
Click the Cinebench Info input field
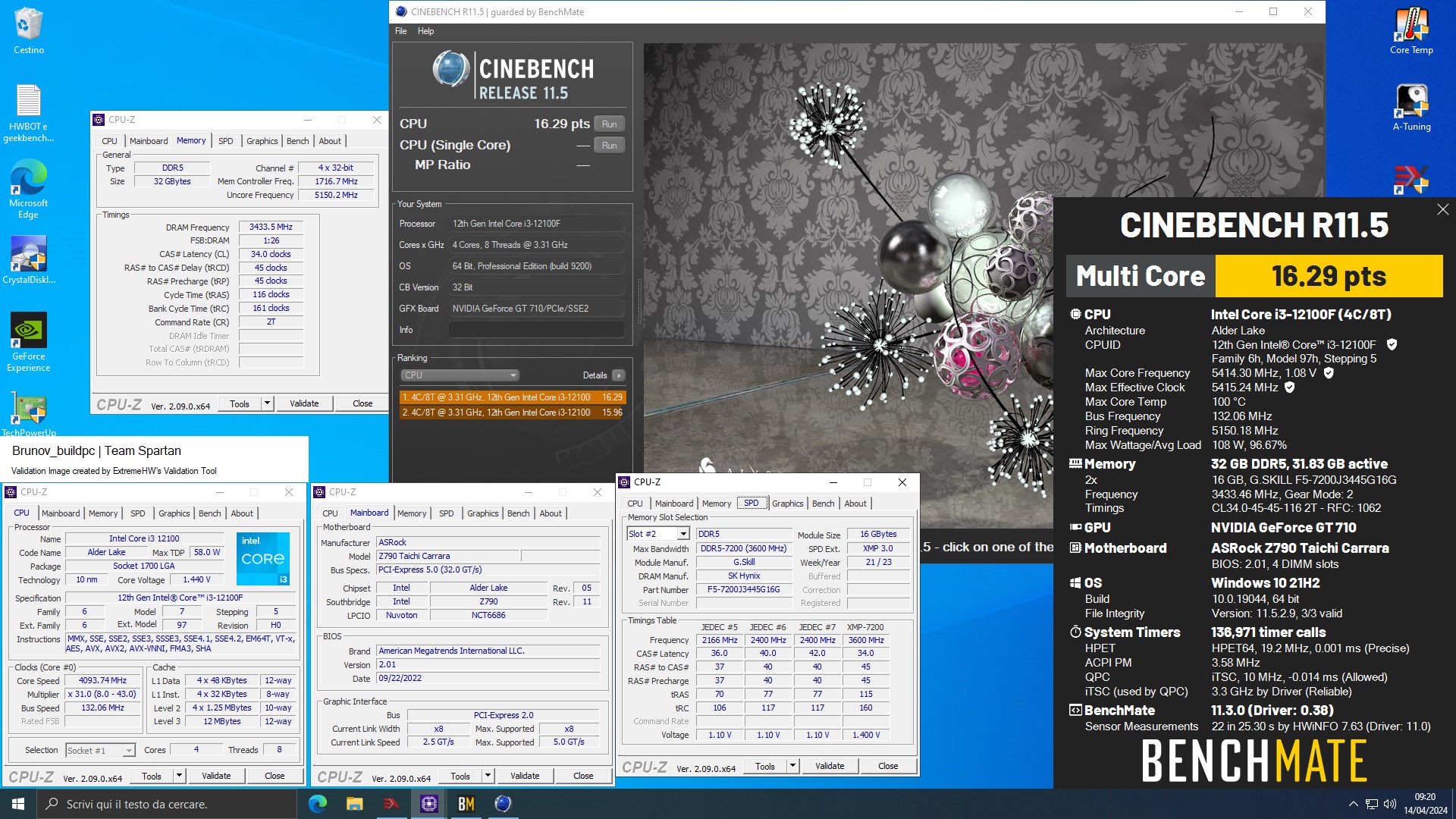coord(536,330)
